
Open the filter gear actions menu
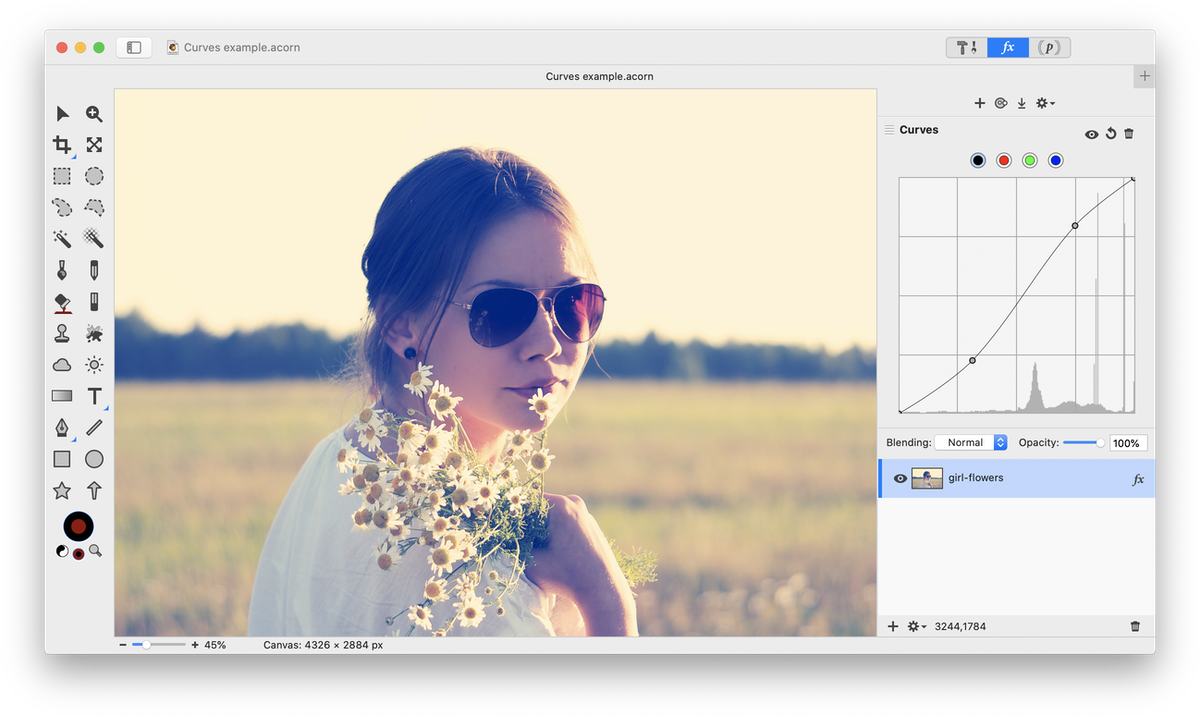click(x=1045, y=103)
